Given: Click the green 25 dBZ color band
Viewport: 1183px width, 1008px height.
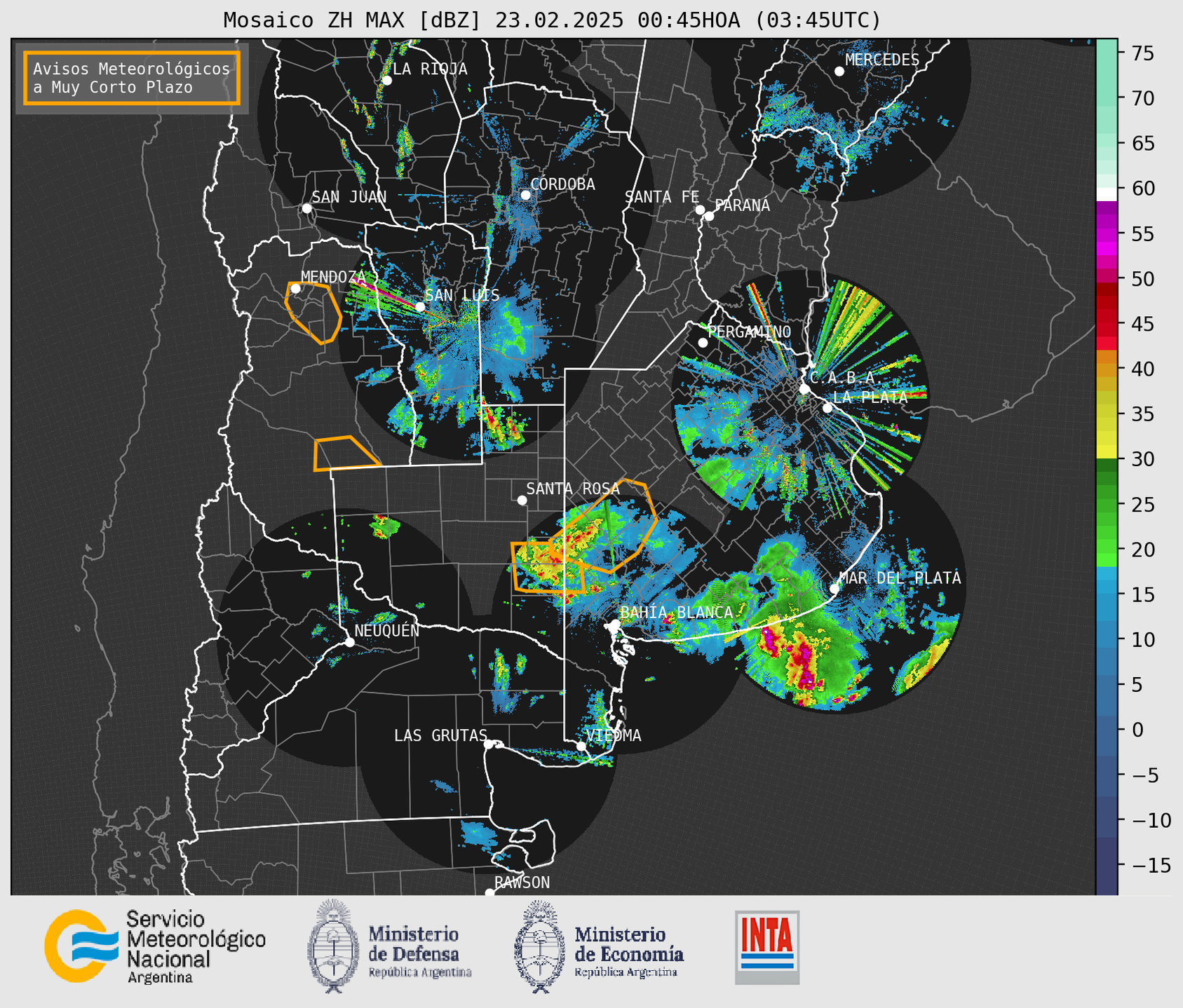Looking at the screenshot, I should coord(1107,504).
